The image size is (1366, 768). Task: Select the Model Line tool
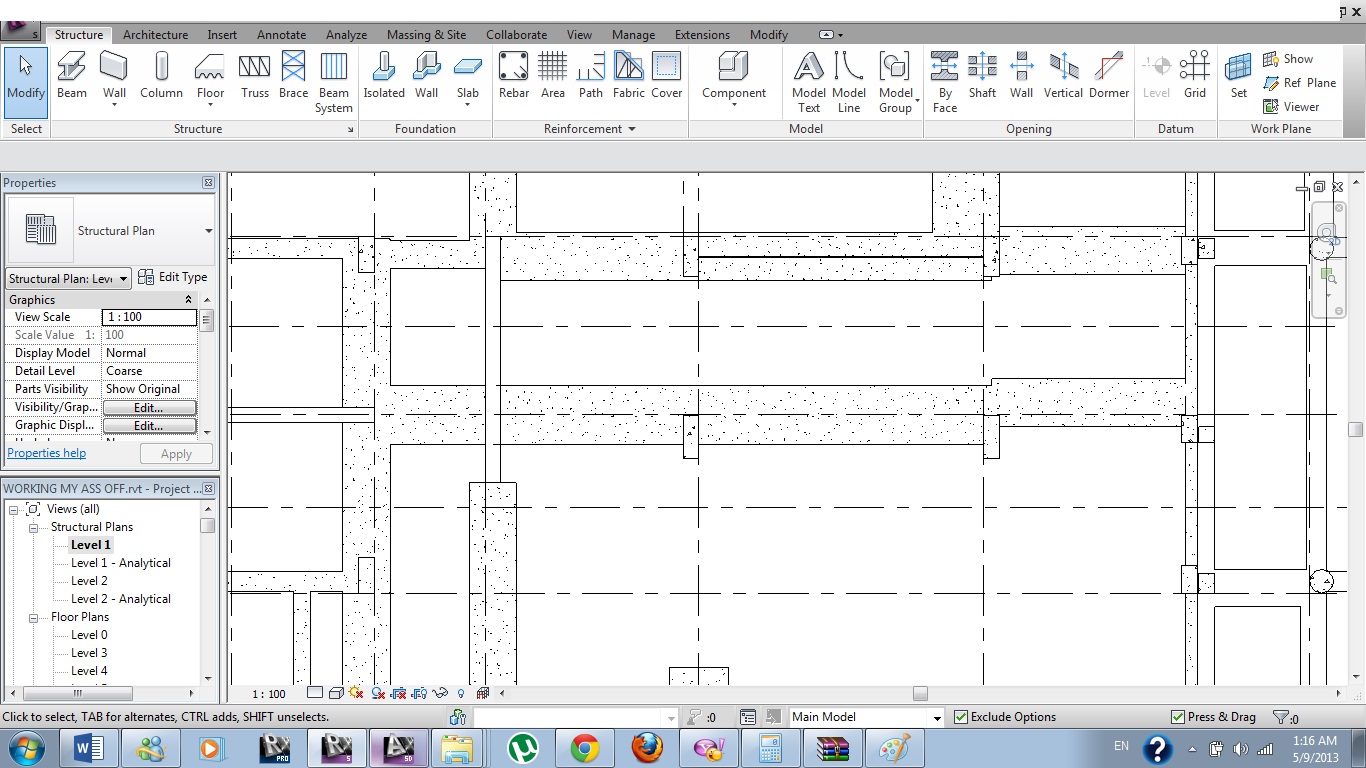(x=849, y=82)
